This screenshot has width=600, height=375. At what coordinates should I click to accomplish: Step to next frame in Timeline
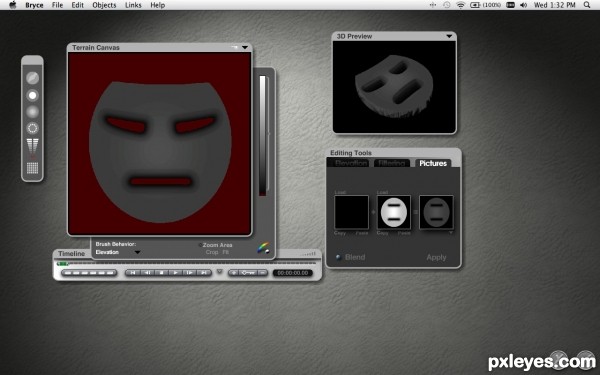pos(189,273)
